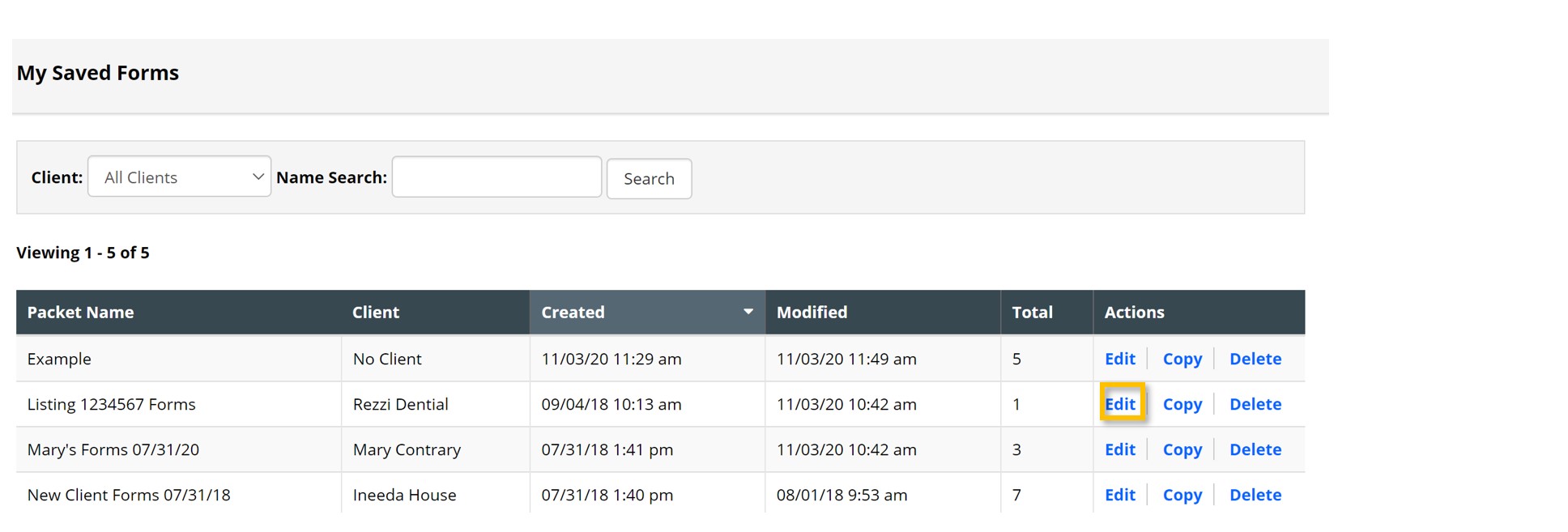Sort table by Total header
The width and height of the screenshot is (1568, 532).
click(x=1032, y=313)
